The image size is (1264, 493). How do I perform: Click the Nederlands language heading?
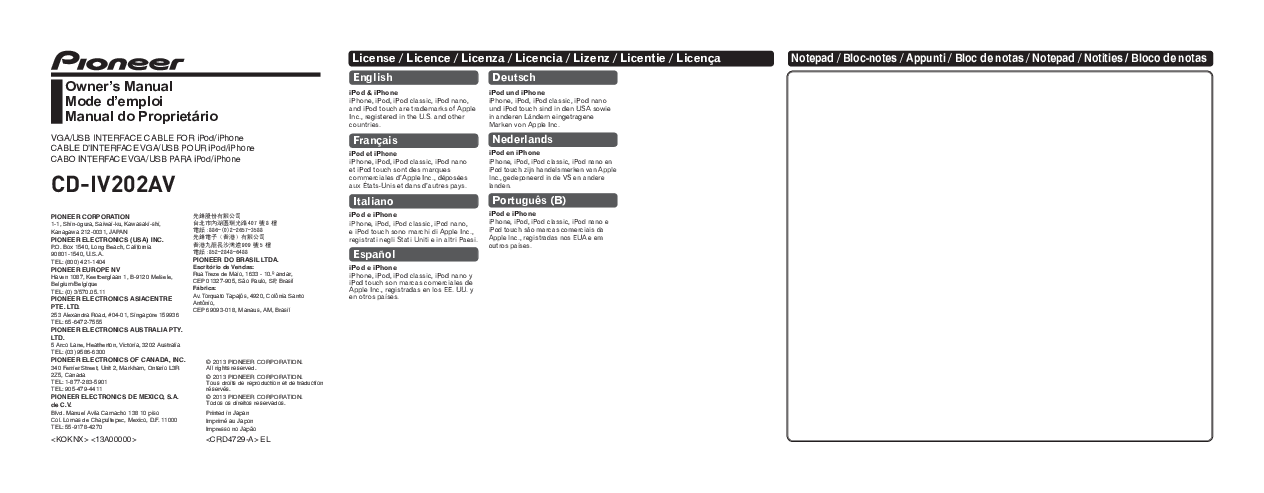coord(552,139)
